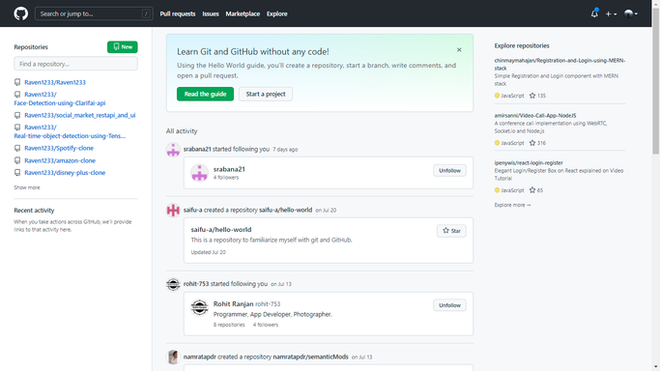This screenshot has width=660, height=371.
Task: Open Marketplace from the header
Action: pos(242,14)
